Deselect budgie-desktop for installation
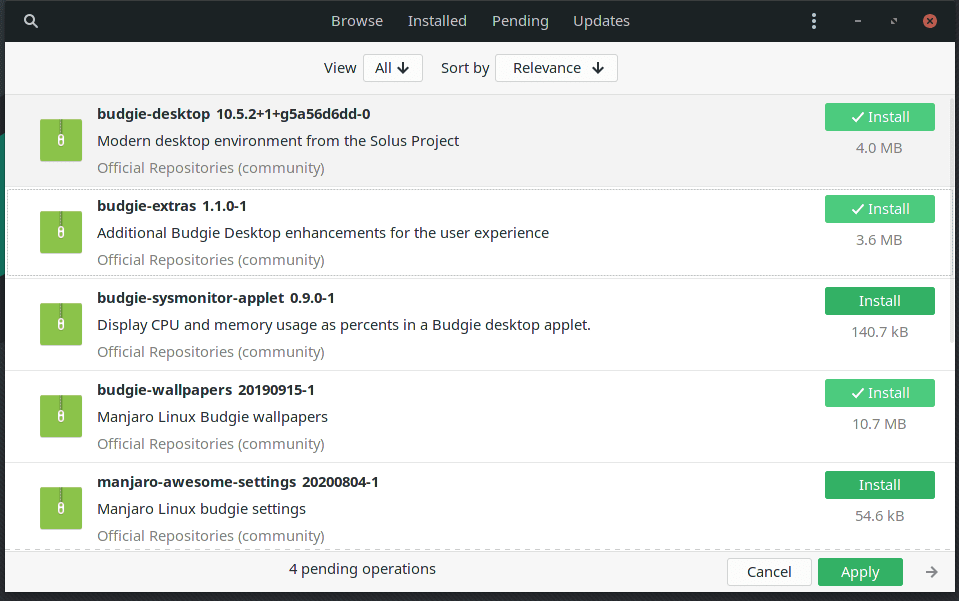This screenshot has width=959, height=601. pyautogui.click(x=879, y=117)
